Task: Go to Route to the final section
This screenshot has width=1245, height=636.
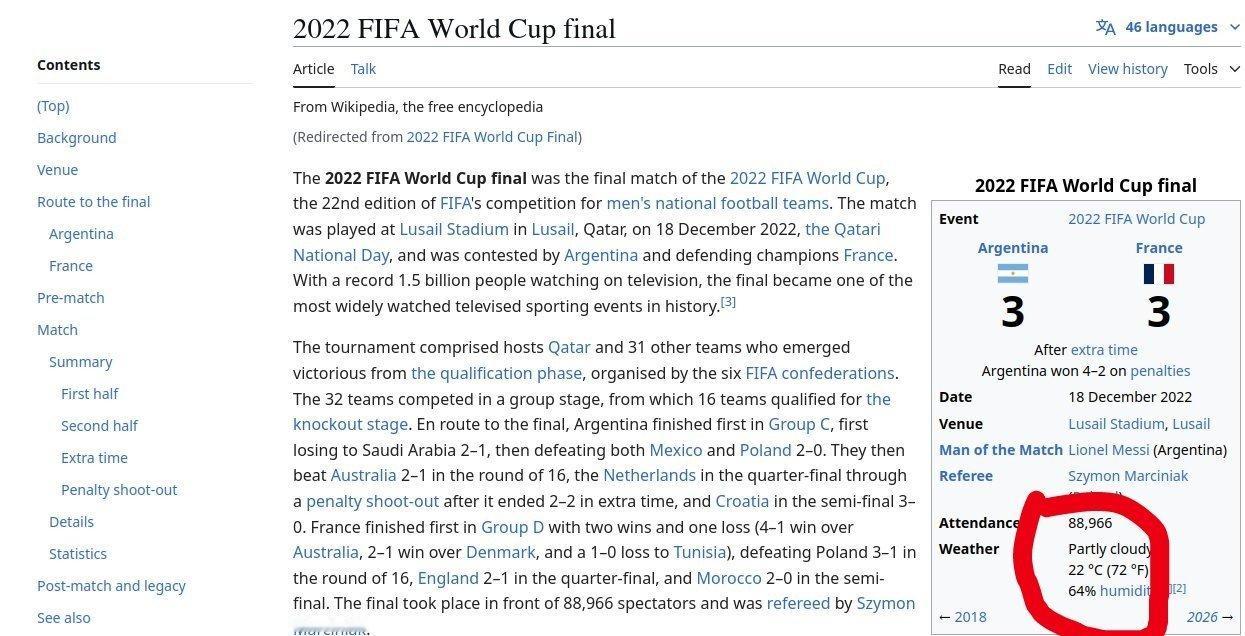Action: tap(93, 202)
